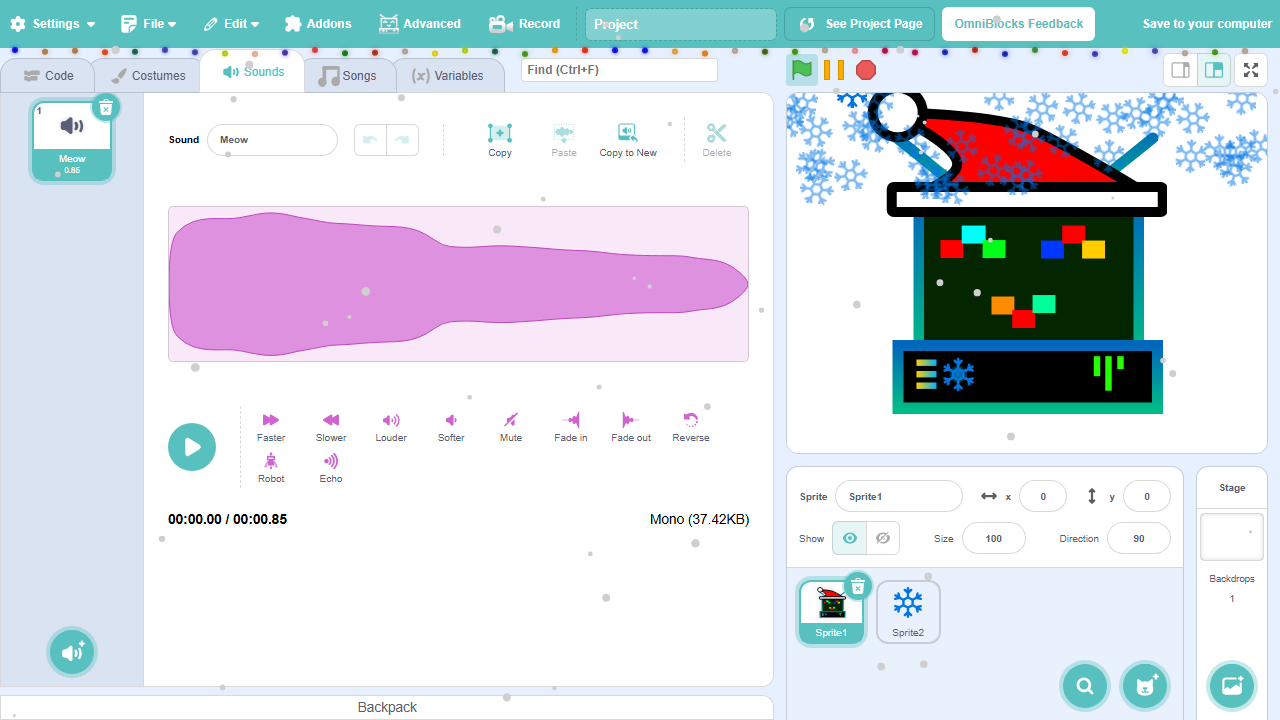This screenshot has height=720, width=1280.
Task: Switch to large stage layout
Action: pyautogui.click(x=1214, y=70)
